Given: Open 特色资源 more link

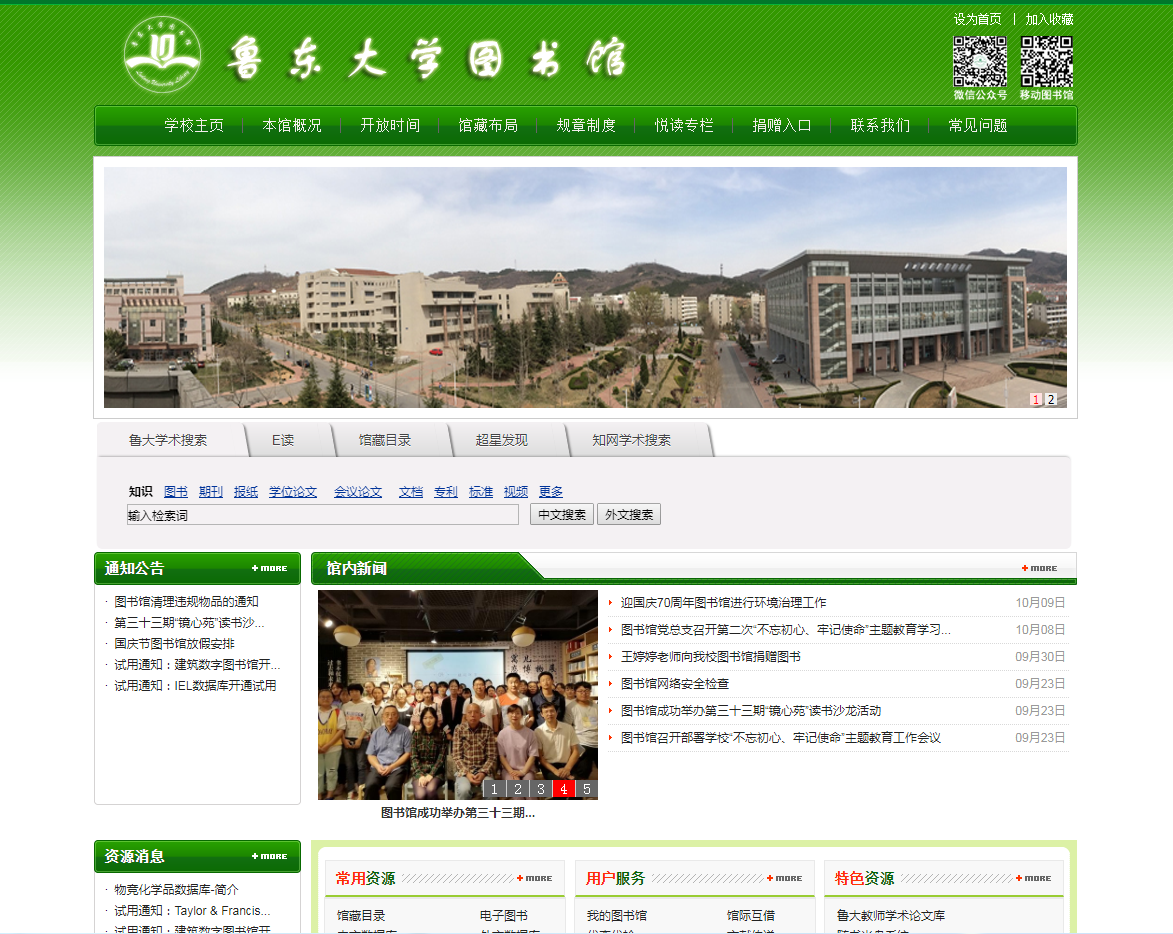Looking at the screenshot, I should point(1034,878).
